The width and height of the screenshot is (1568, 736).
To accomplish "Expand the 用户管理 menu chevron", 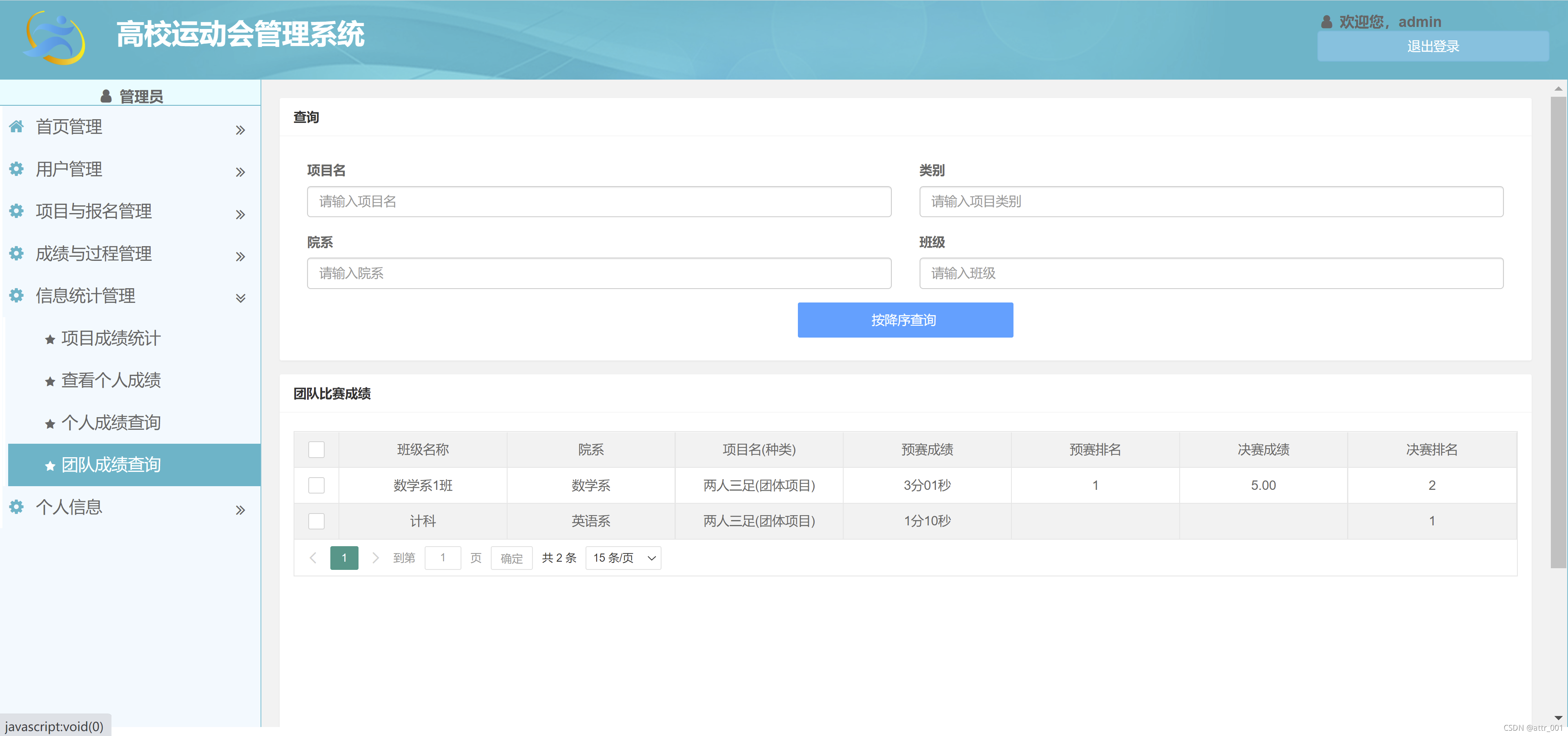I will [x=241, y=172].
